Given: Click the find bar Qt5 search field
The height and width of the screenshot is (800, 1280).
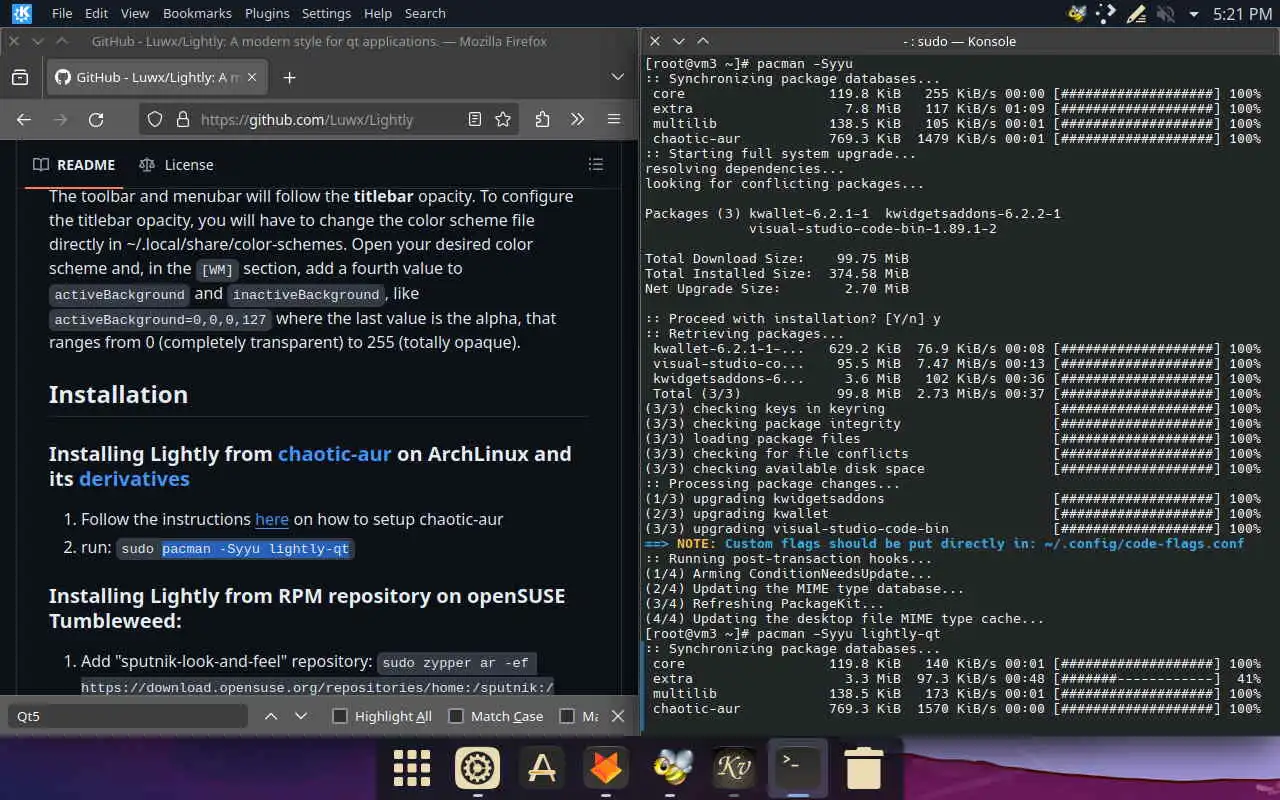Looking at the screenshot, I should [x=127, y=716].
